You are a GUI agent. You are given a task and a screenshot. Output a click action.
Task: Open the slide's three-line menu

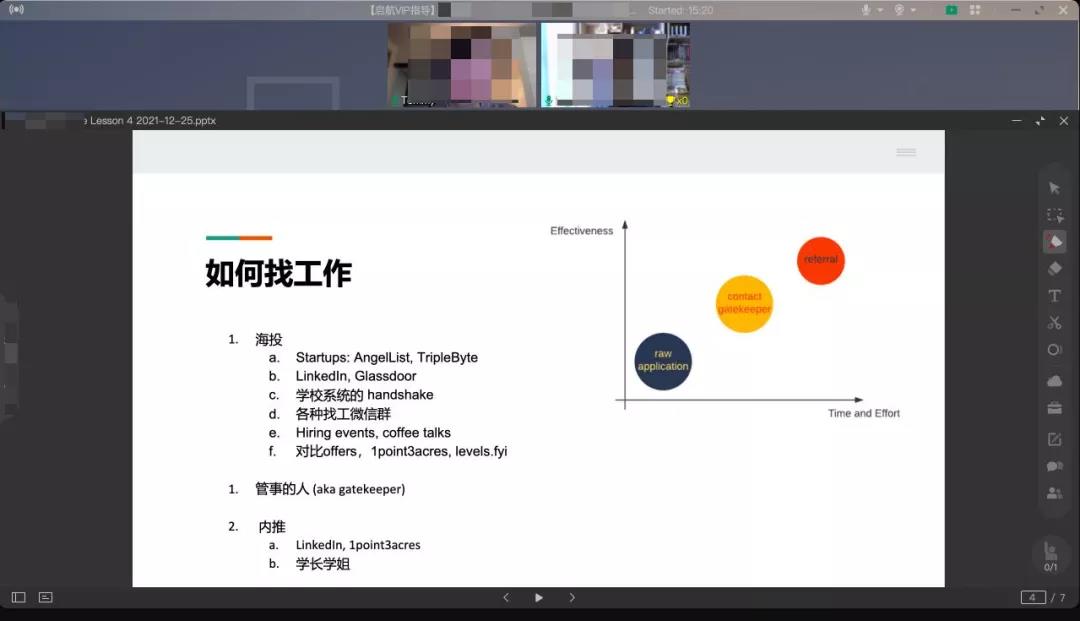[906, 152]
